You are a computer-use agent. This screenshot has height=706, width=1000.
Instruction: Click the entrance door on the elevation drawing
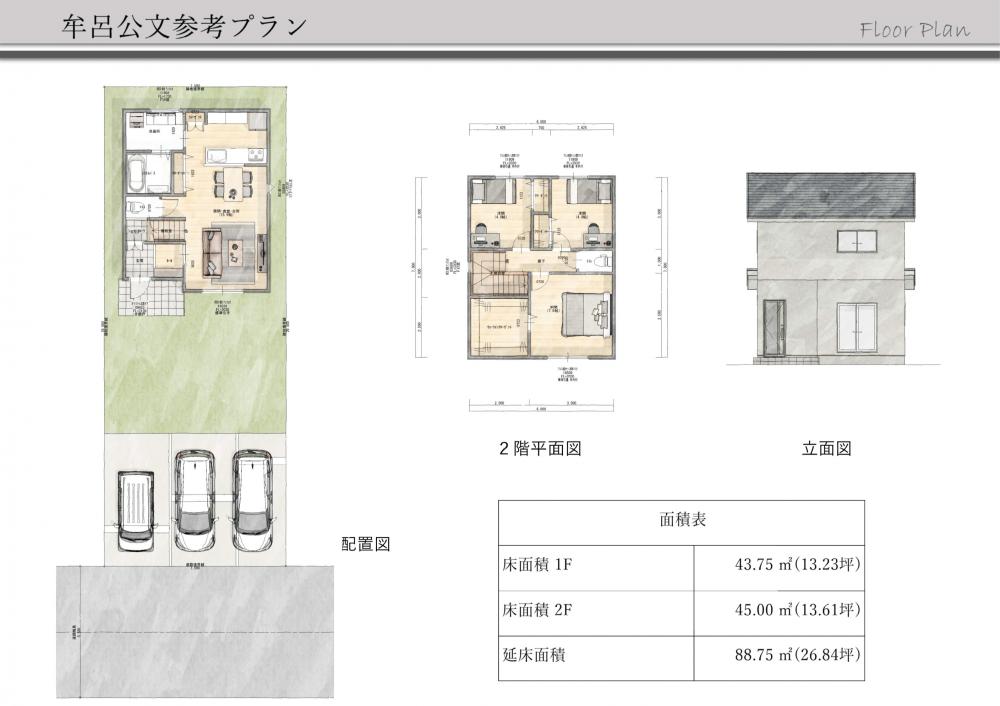tap(773, 326)
